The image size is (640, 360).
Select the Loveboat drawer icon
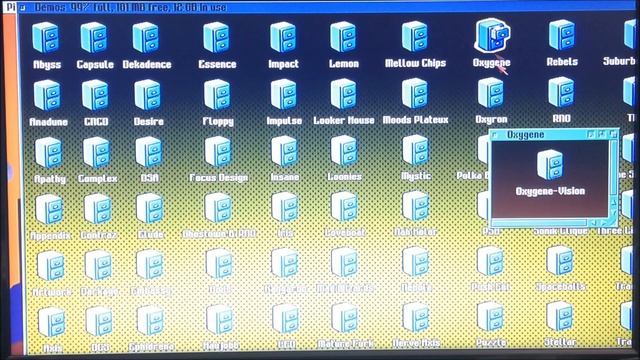tap(345, 208)
